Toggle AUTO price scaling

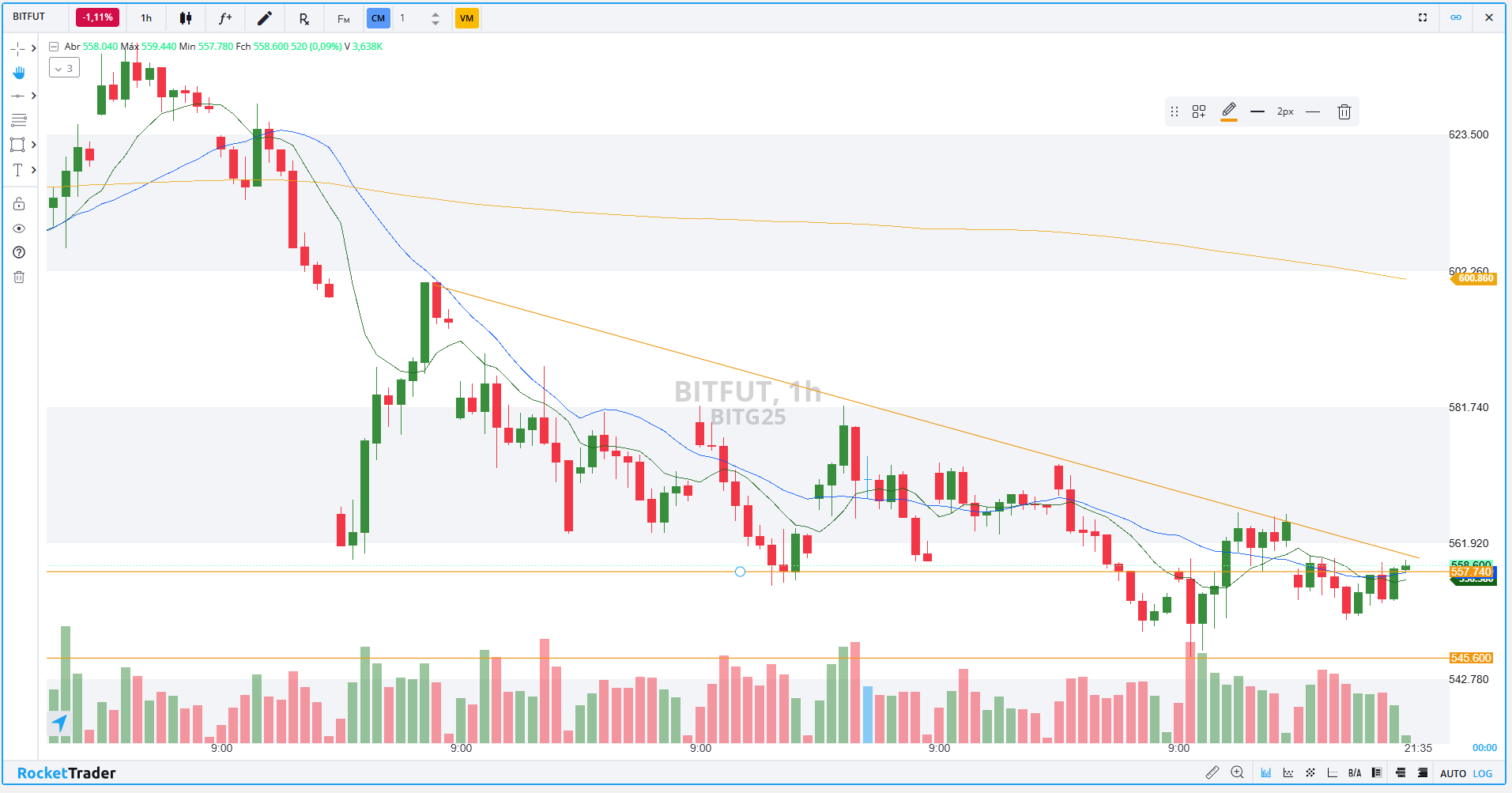(x=1454, y=773)
